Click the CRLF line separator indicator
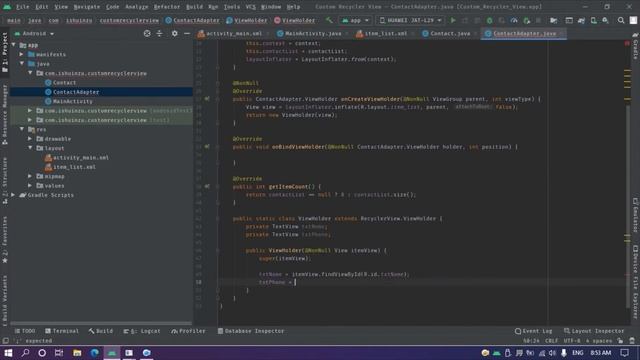This screenshot has width=640, height=360. pos(551,341)
